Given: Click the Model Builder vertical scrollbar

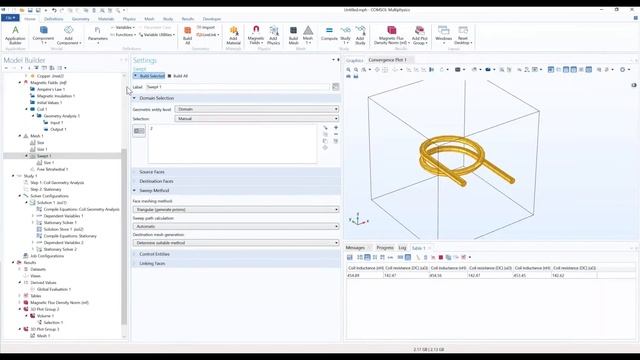Looking at the screenshot, I should click(124, 238).
